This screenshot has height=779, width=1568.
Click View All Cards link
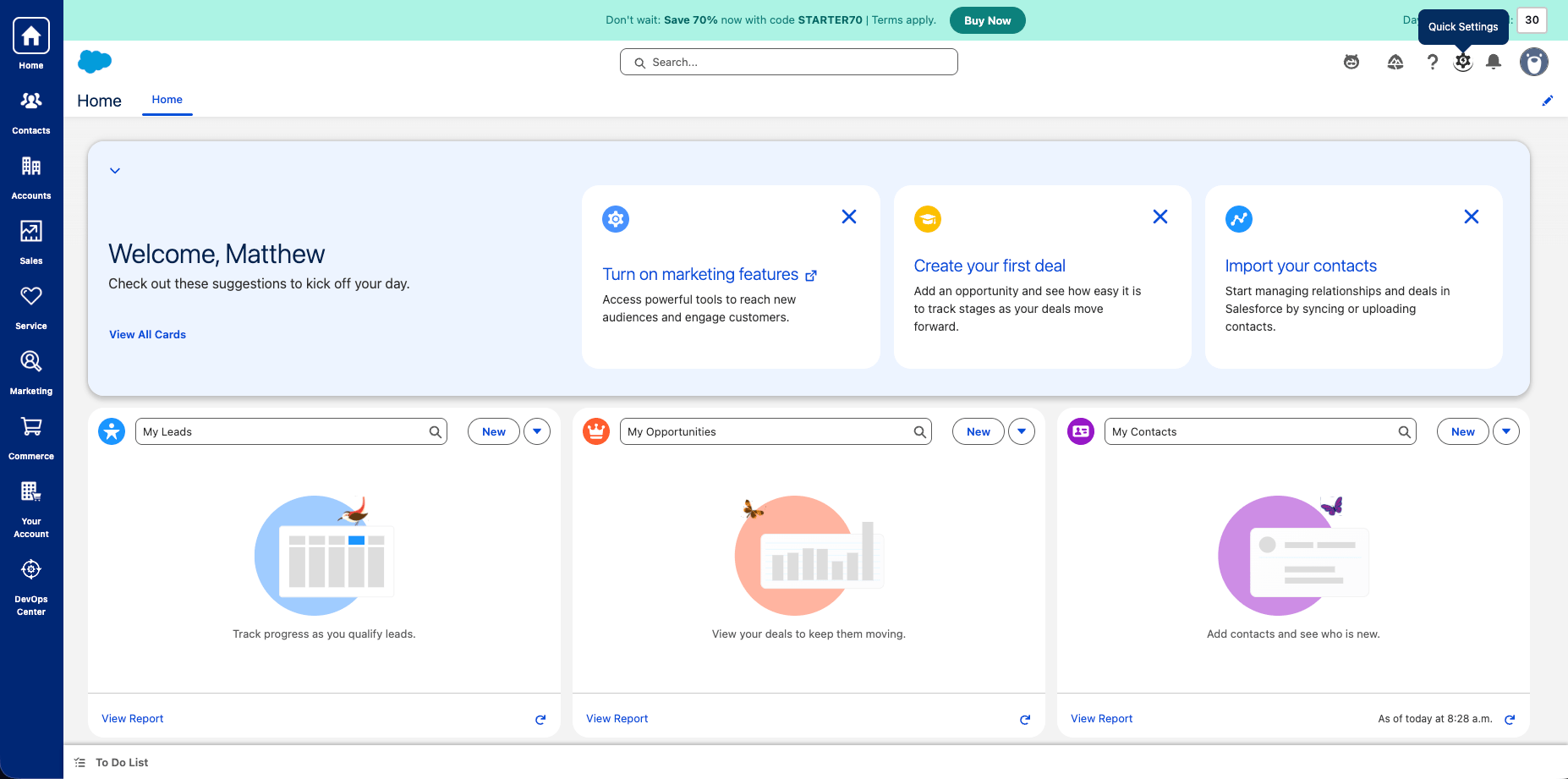[x=147, y=334]
